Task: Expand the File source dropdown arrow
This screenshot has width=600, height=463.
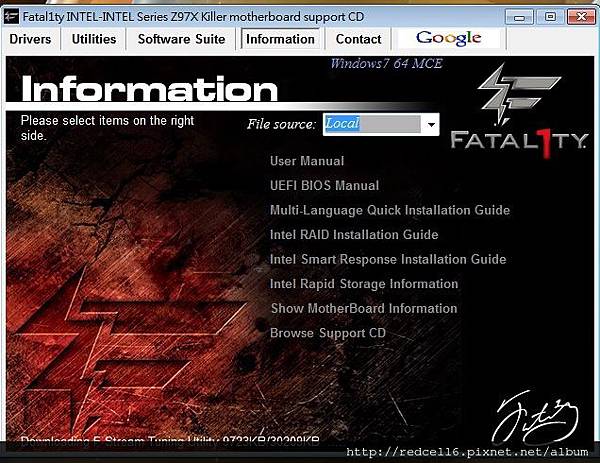Action: [x=431, y=124]
